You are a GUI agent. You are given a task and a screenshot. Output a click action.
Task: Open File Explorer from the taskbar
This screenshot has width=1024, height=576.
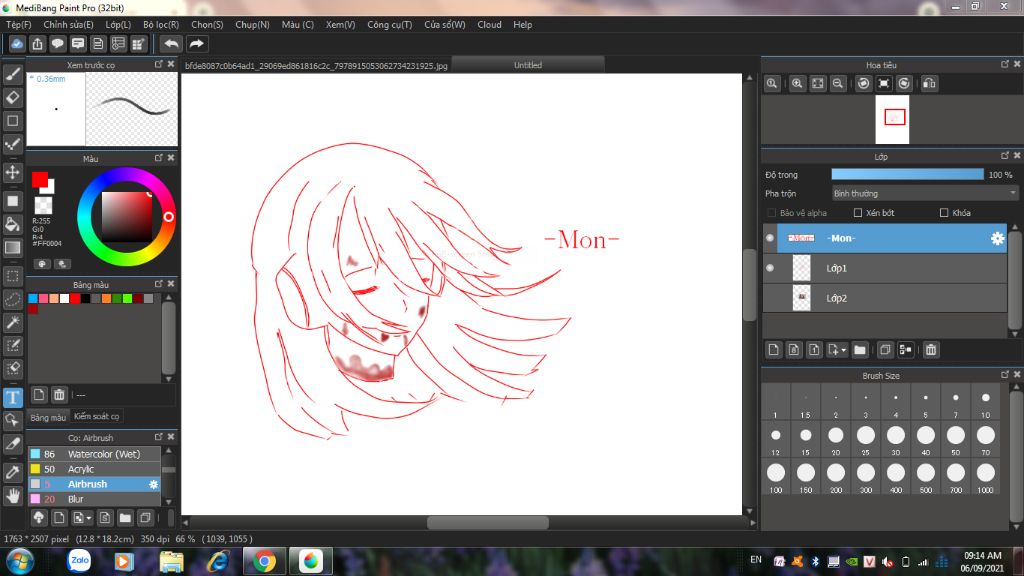click(x=172, y=561)
